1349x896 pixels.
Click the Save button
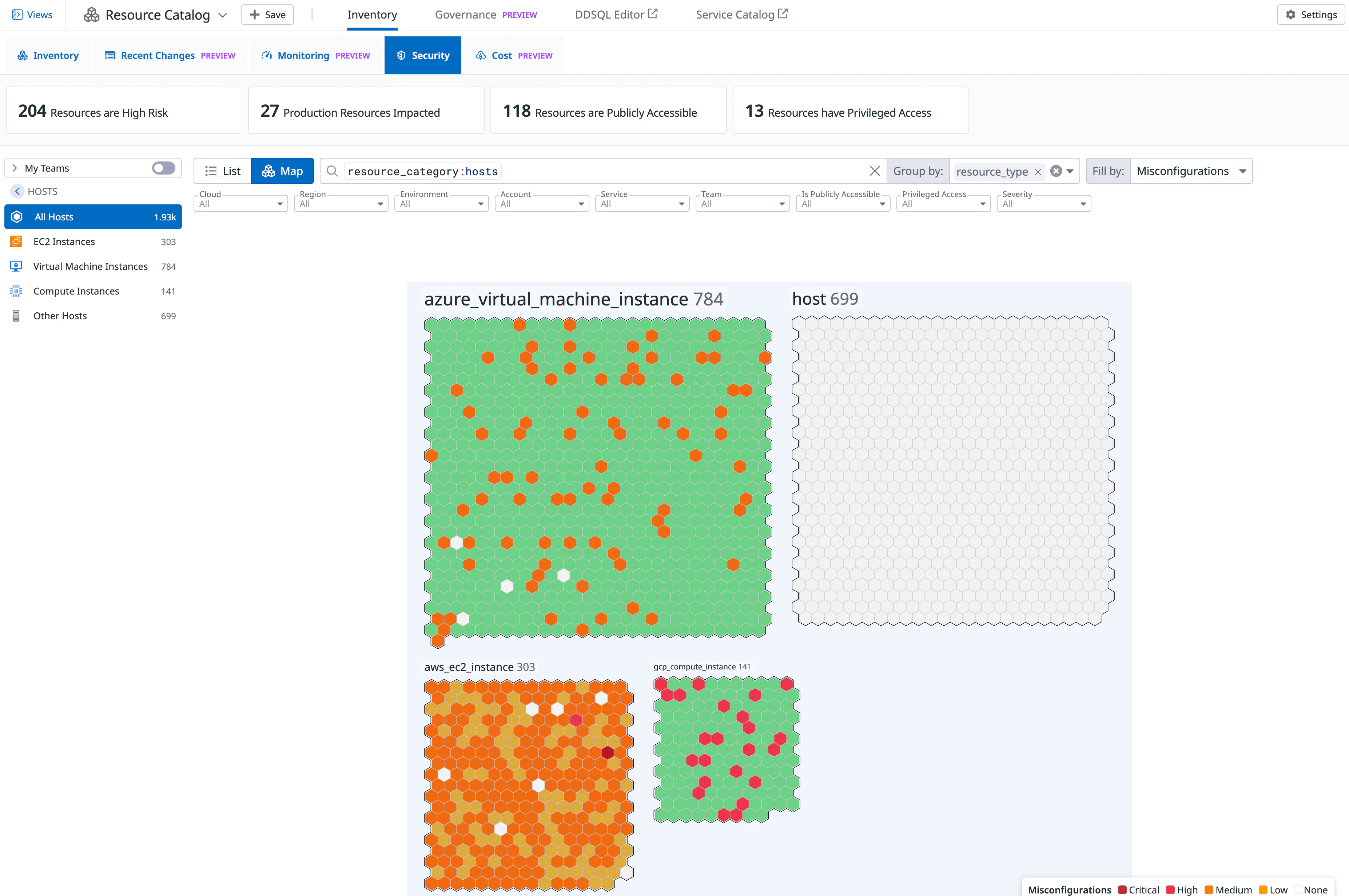267,15
